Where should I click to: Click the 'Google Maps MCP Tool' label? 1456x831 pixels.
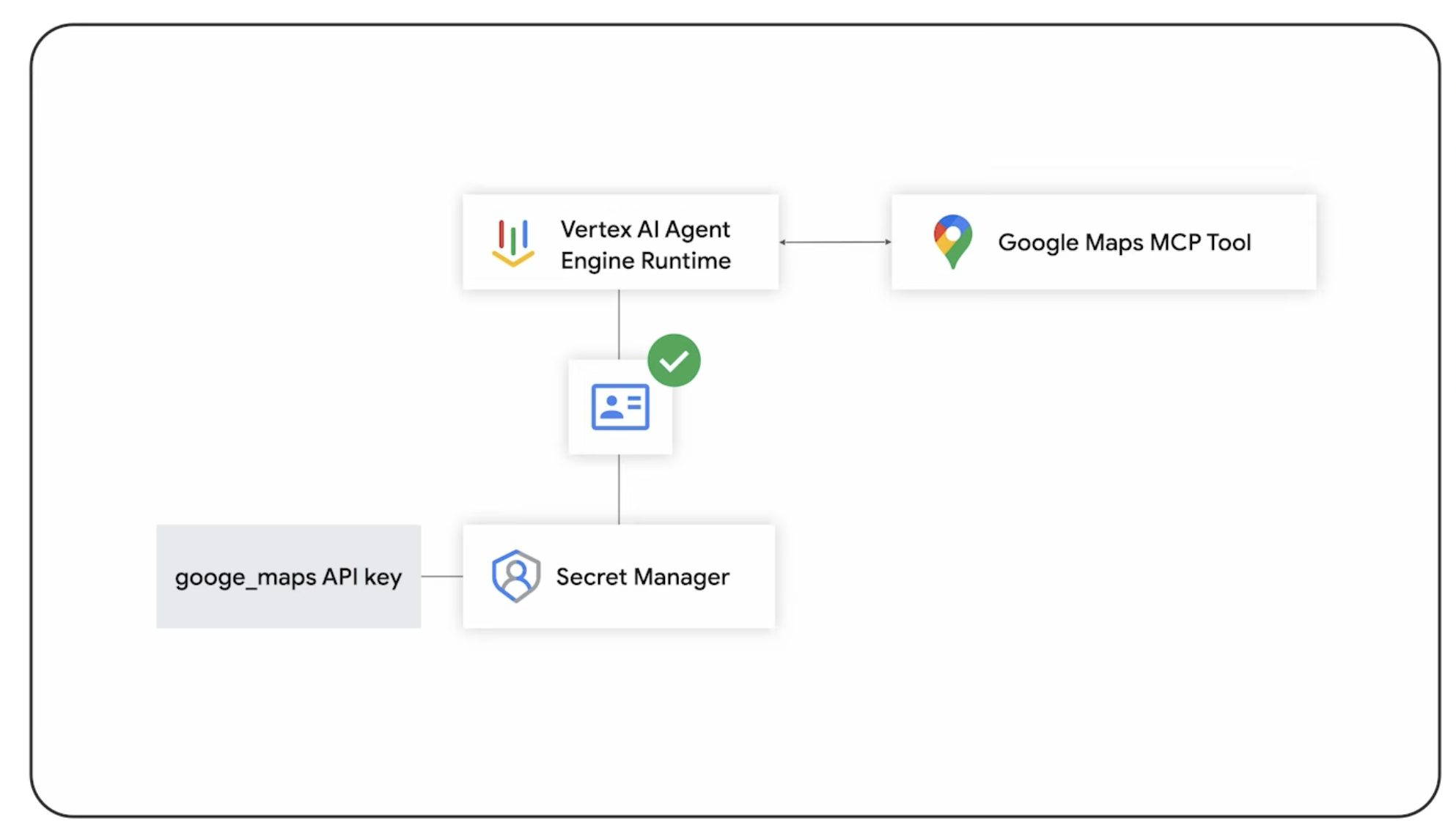pyautogui.click(x=1124, y=243)
